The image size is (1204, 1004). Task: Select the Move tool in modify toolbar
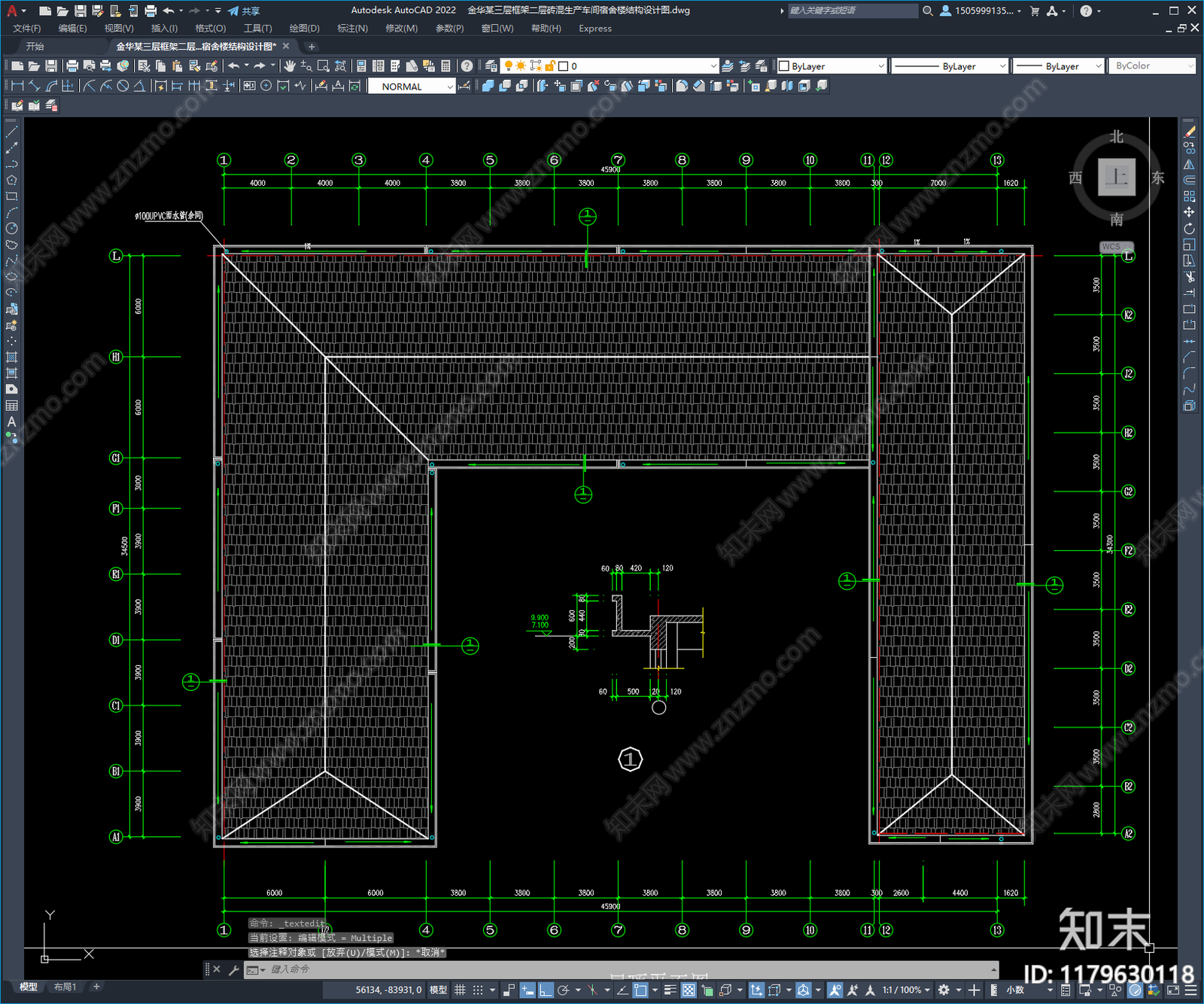click(1189, 212)
